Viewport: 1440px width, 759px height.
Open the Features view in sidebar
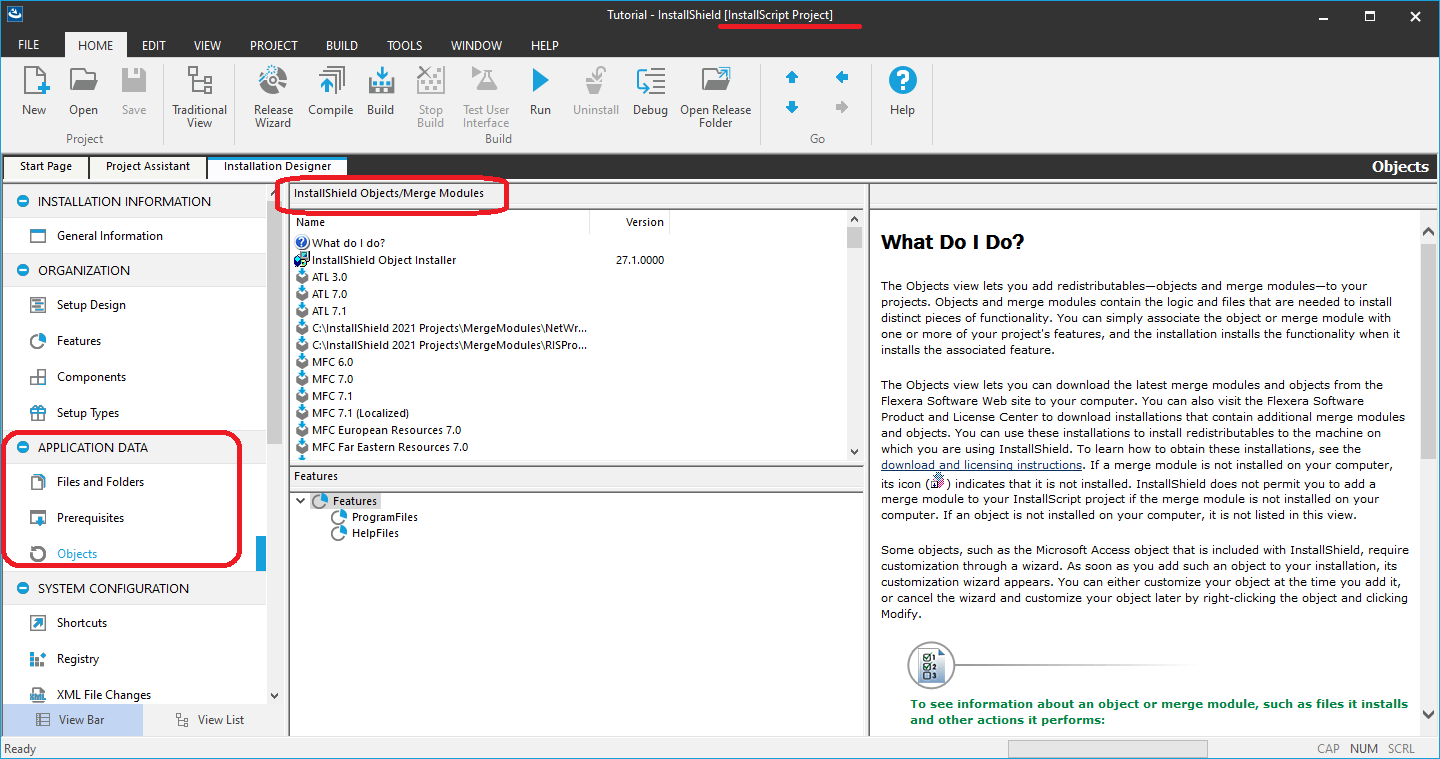tap(79, 341)
